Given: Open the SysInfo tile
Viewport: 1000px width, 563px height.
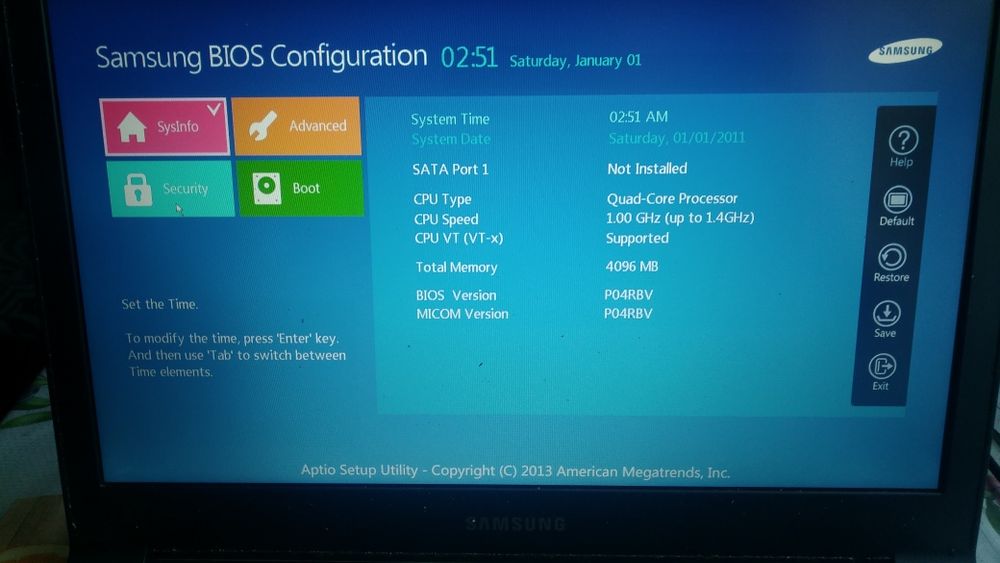Looking at the screenshot, I should coord(165,126).
